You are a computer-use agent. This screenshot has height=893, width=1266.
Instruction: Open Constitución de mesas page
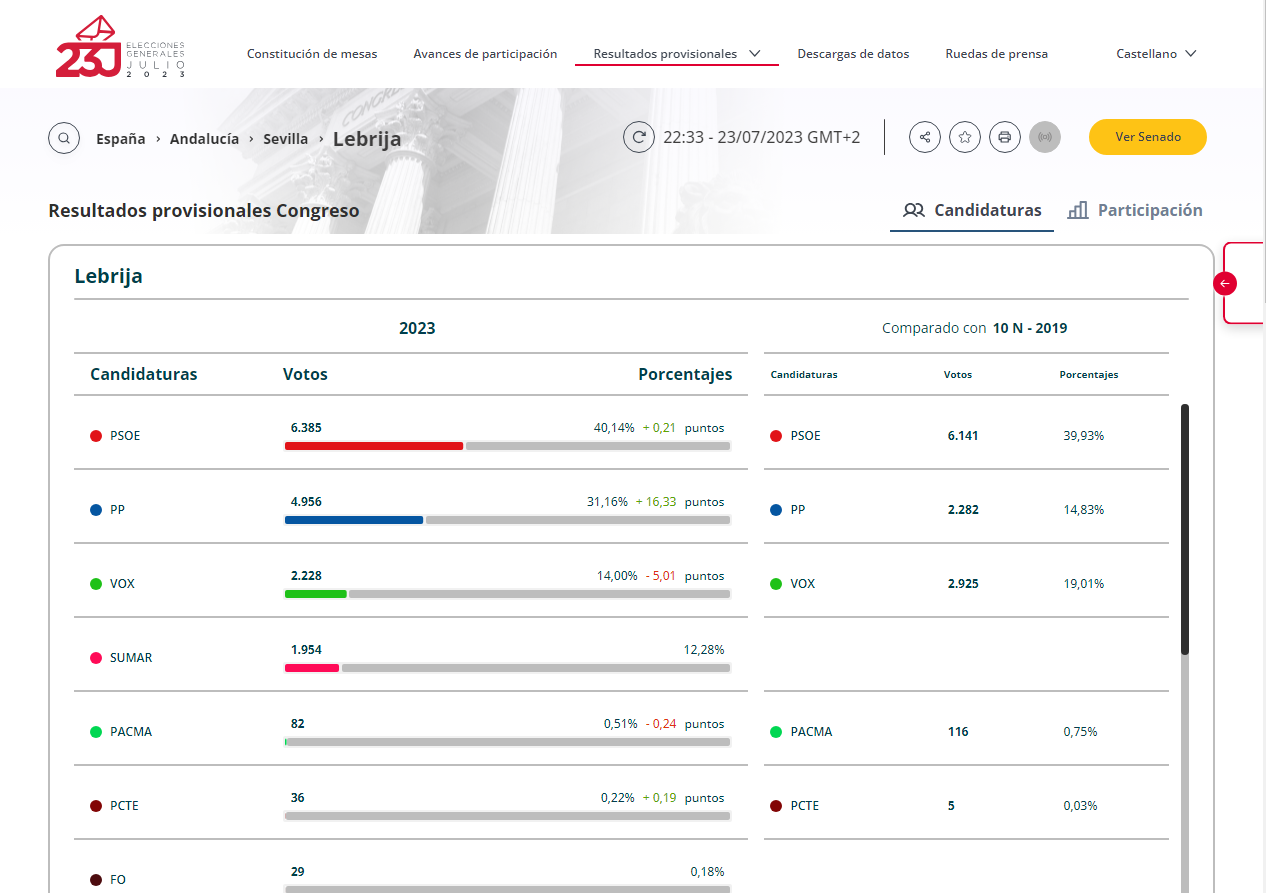(312, 54)
